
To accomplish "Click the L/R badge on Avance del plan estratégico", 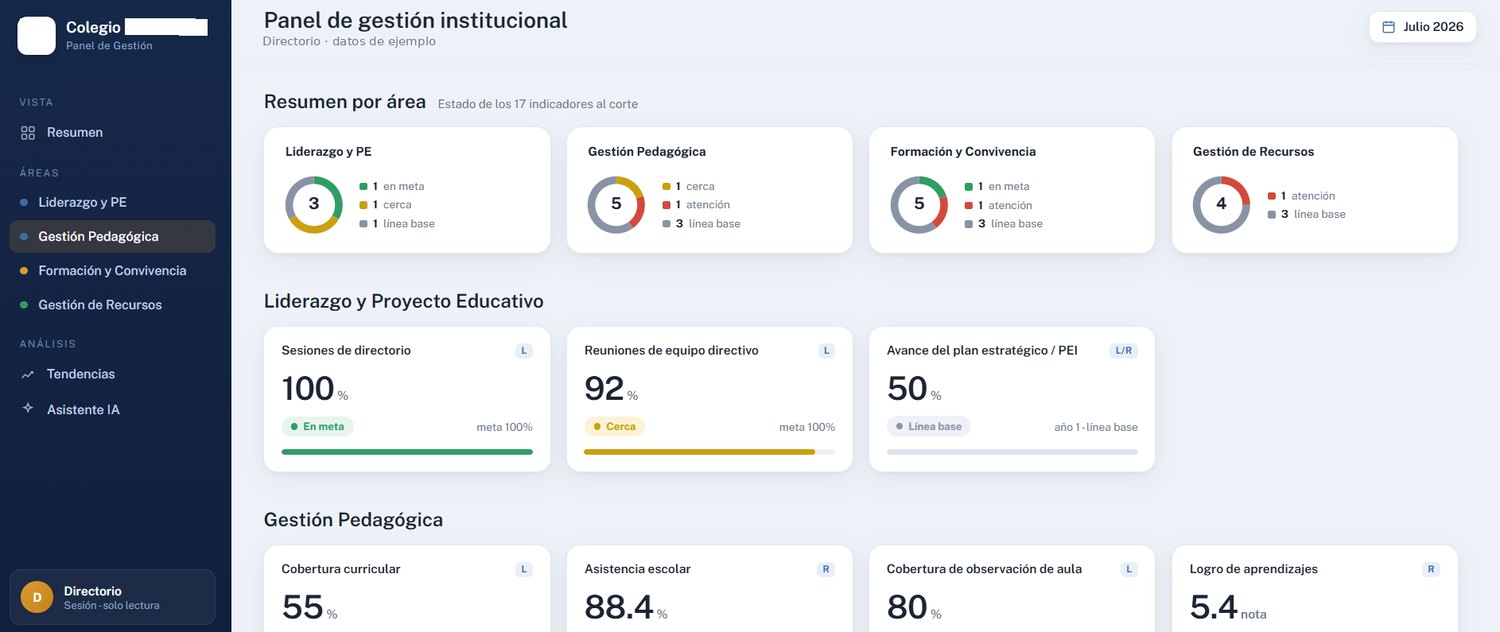I will pyautogui.click(x=1124, y=351).
